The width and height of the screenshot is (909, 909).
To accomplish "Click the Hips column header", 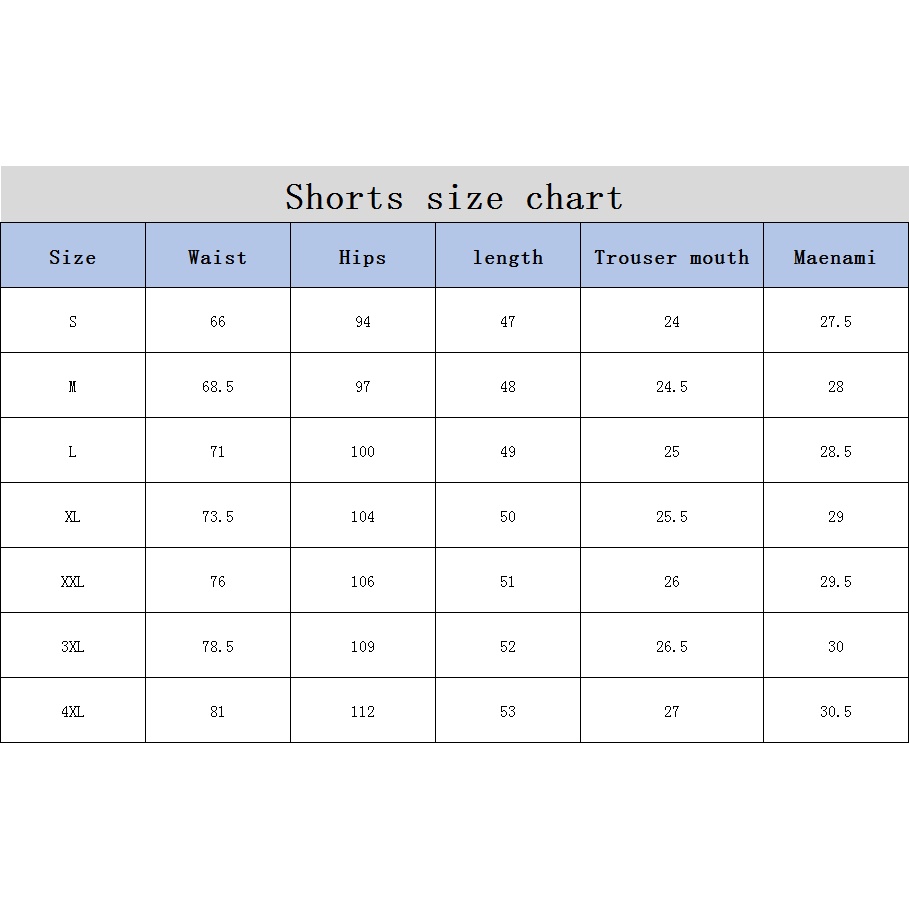I will click(362, 257).
